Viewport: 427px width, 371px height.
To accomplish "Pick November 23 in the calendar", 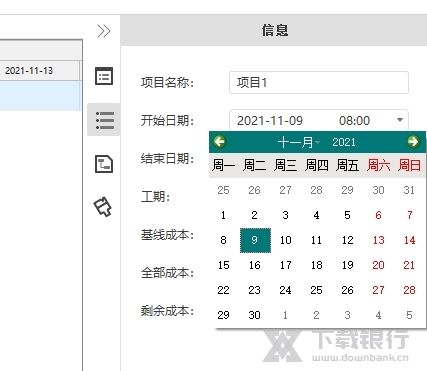I will click(255, 290).
